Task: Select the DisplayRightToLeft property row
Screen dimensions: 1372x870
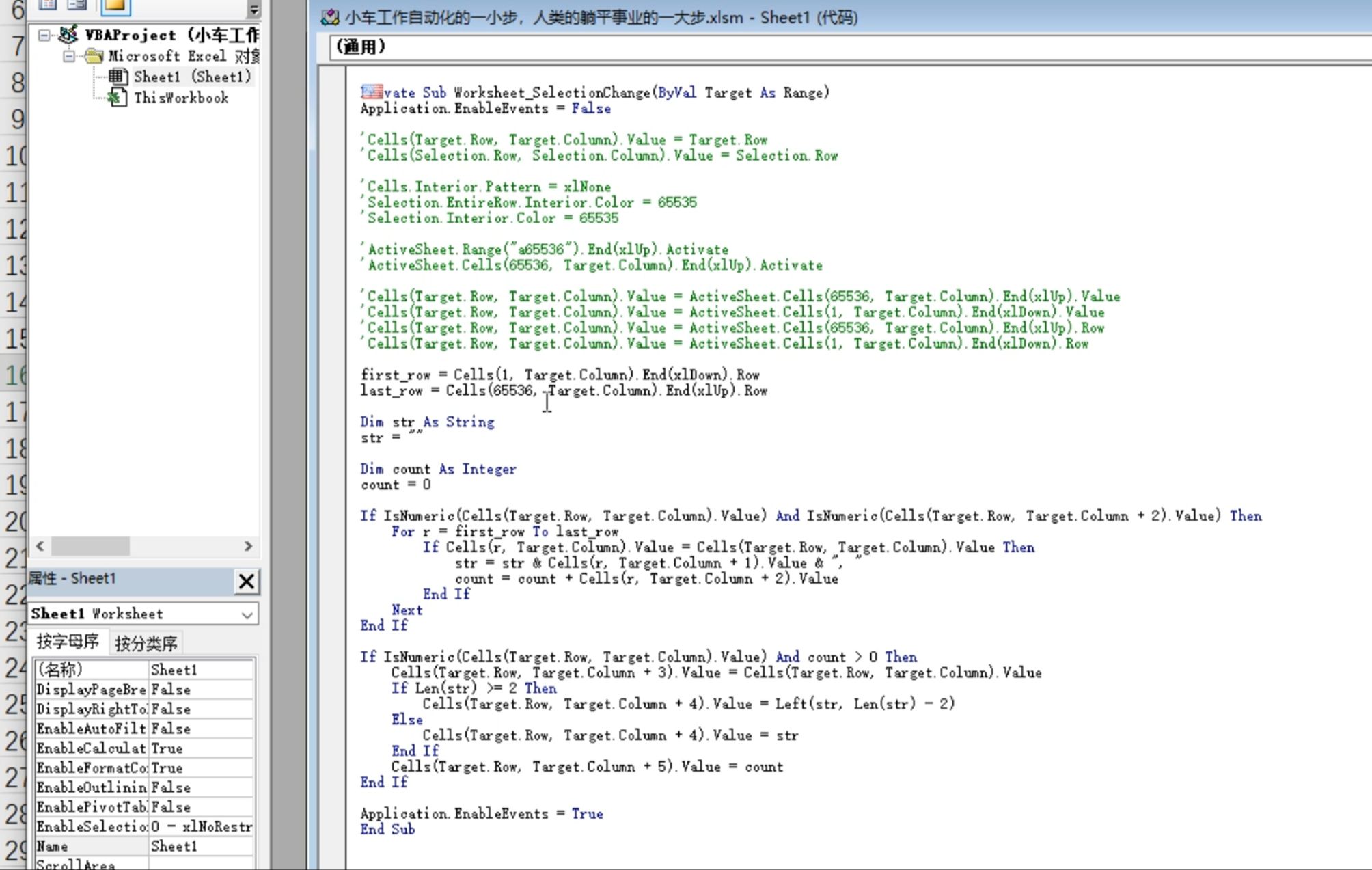Action: [145, 709]
